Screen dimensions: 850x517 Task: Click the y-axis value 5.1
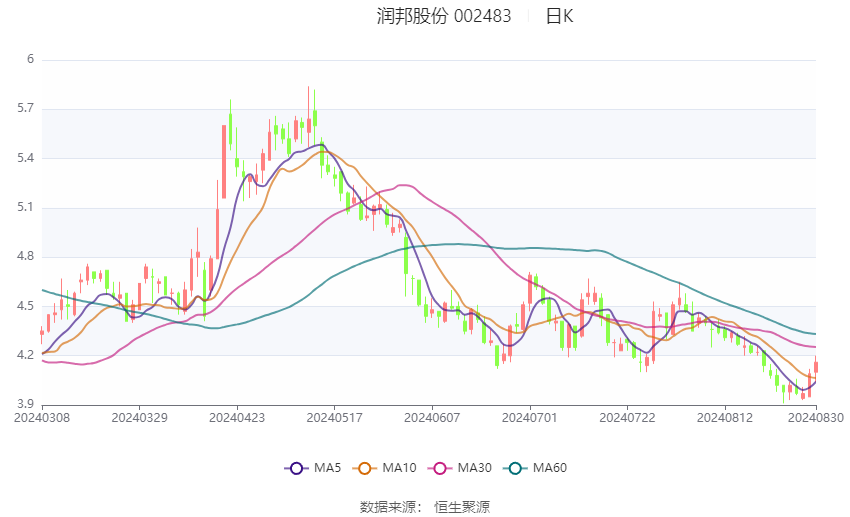tap(25, 207)
